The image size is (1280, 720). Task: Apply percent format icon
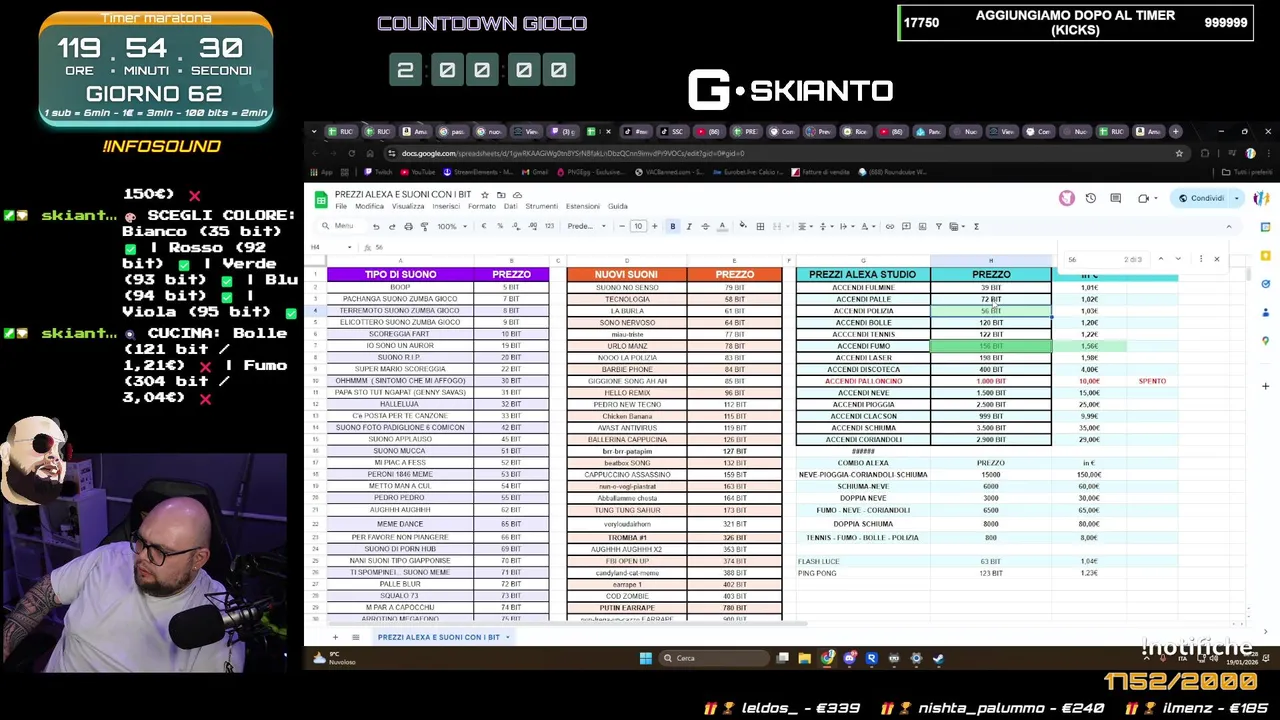500,226
